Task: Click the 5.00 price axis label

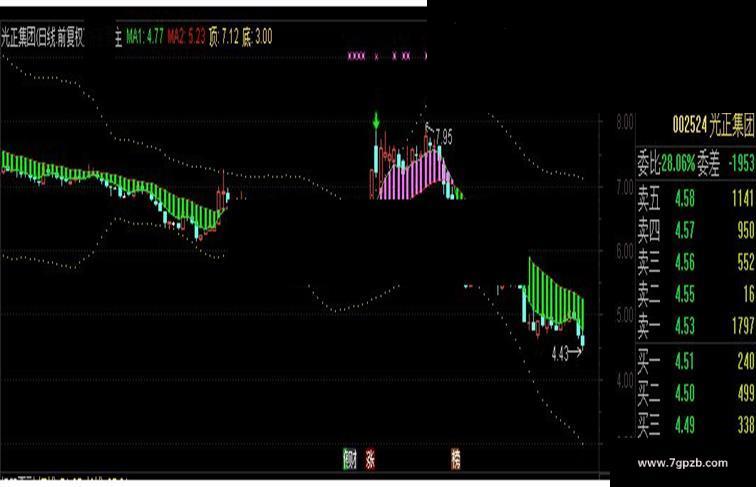Action: click(625, 316)
